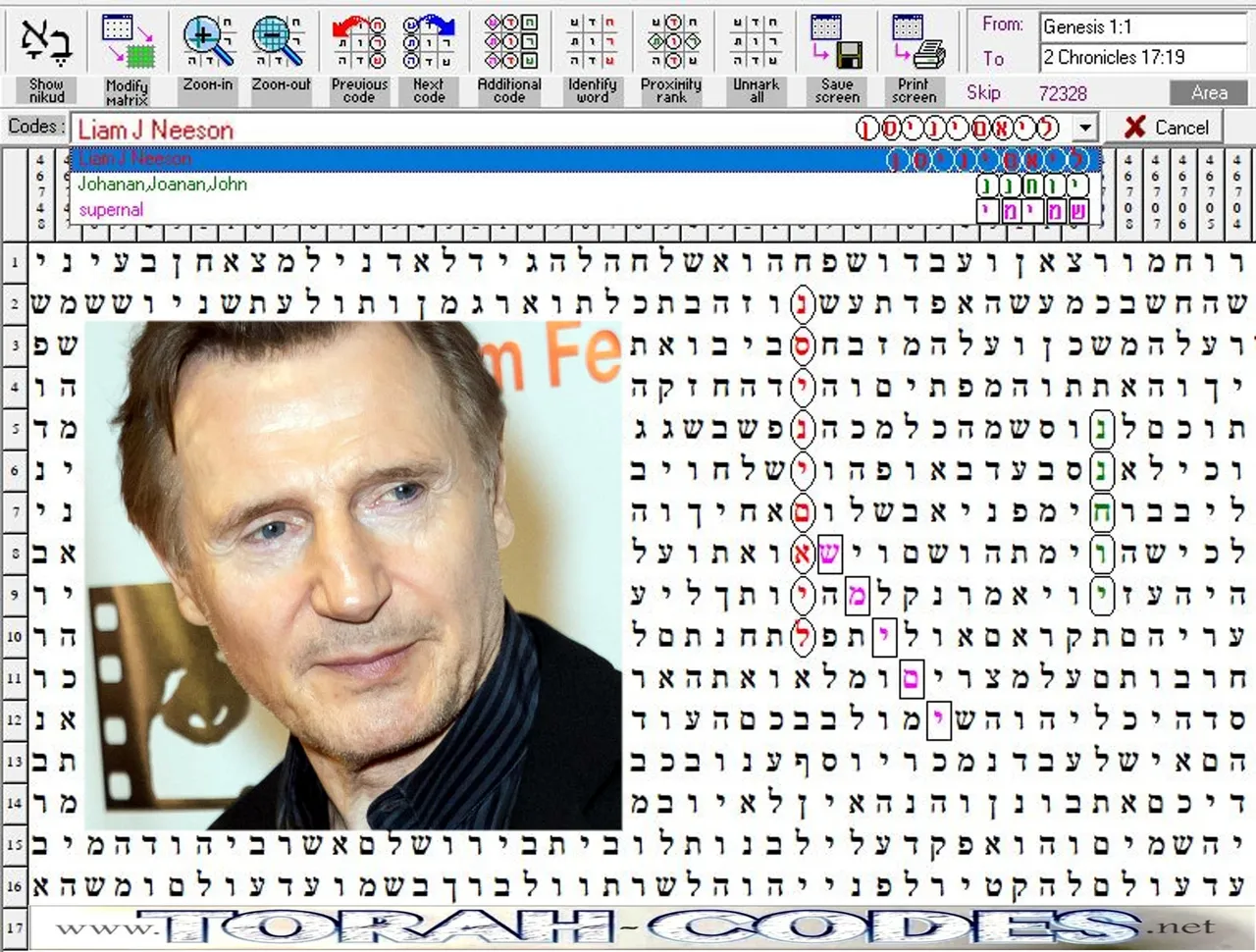This screenshot has width=1256, height=952.
Task: Edit the From field showing Genesis 1:1
Action: coord(1141,27)
